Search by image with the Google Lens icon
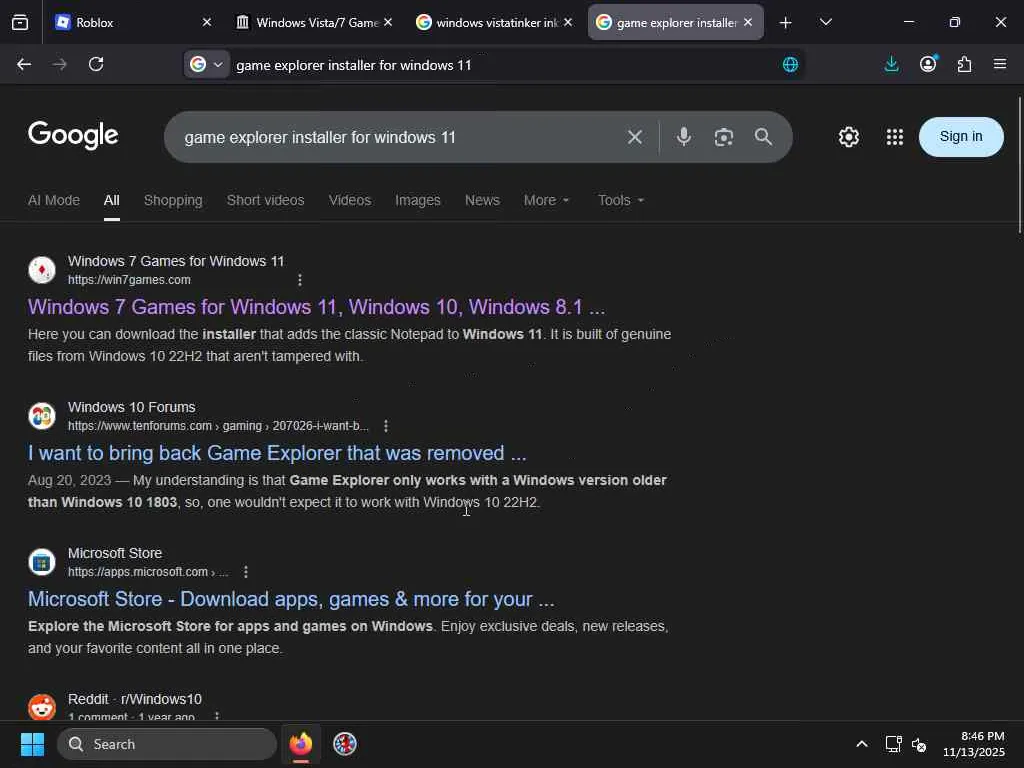The image size is (1024, 768). coord(724,137)
